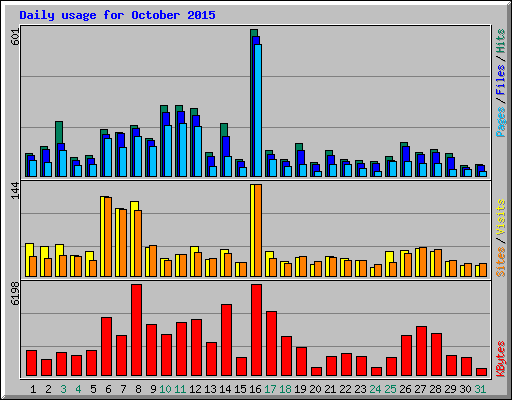The width and height of the screenshot is (512, 400).
Task: Click the red KBytes bar for day 8
Action: coord(136,330)
